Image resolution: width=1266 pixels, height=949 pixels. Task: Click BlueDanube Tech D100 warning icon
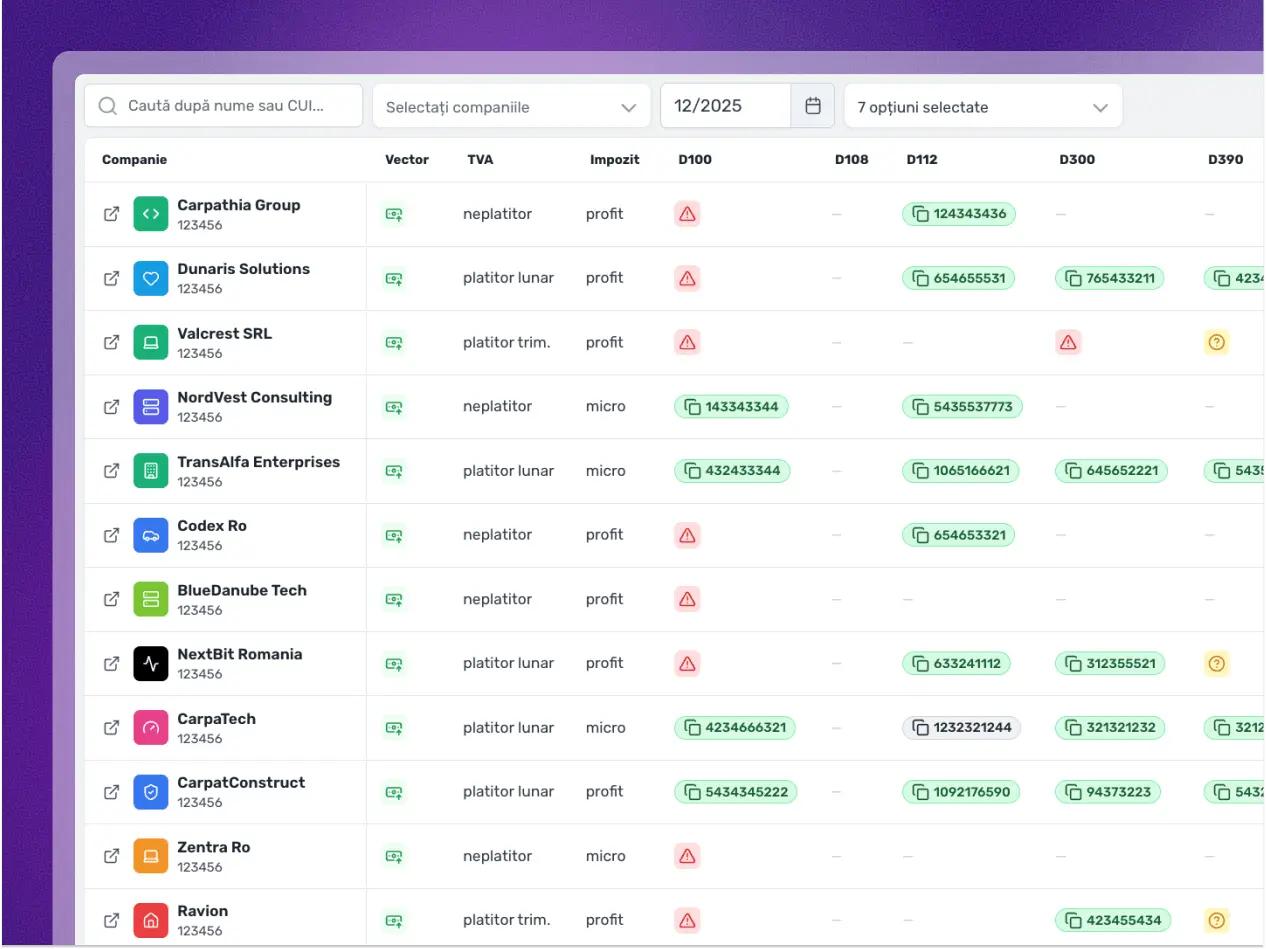(687, 599)
